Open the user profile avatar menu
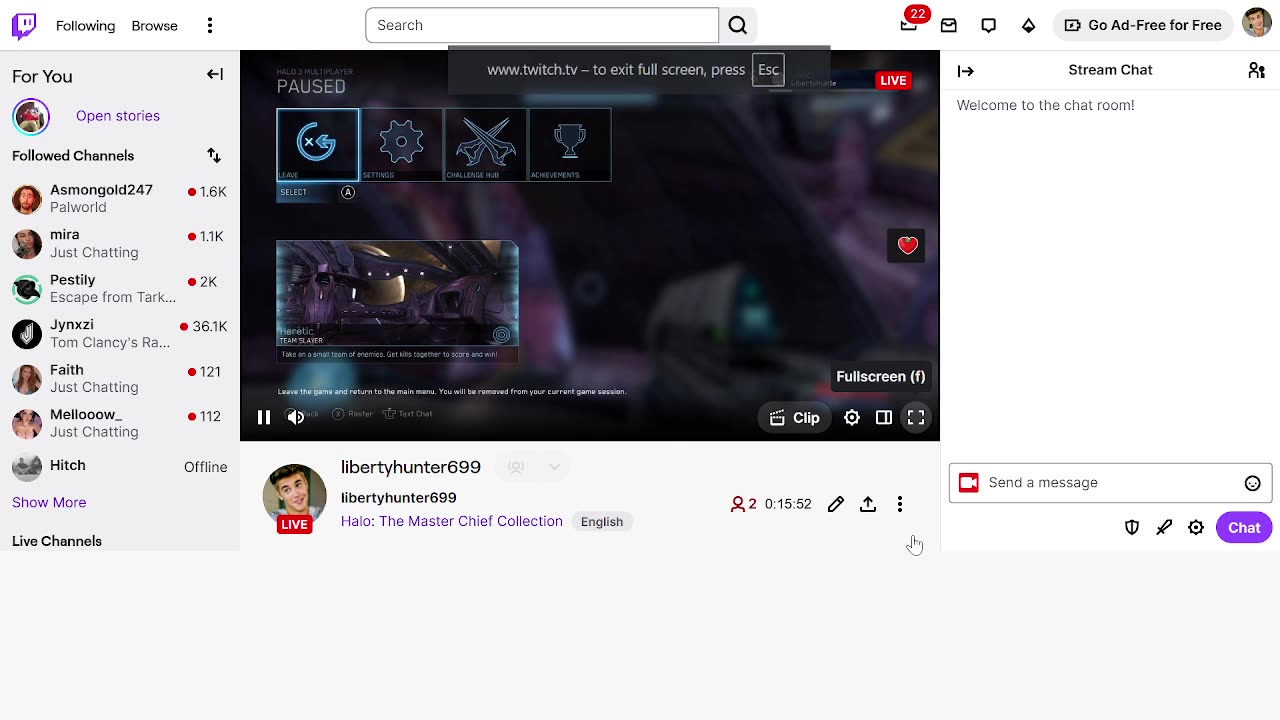 1257,23
